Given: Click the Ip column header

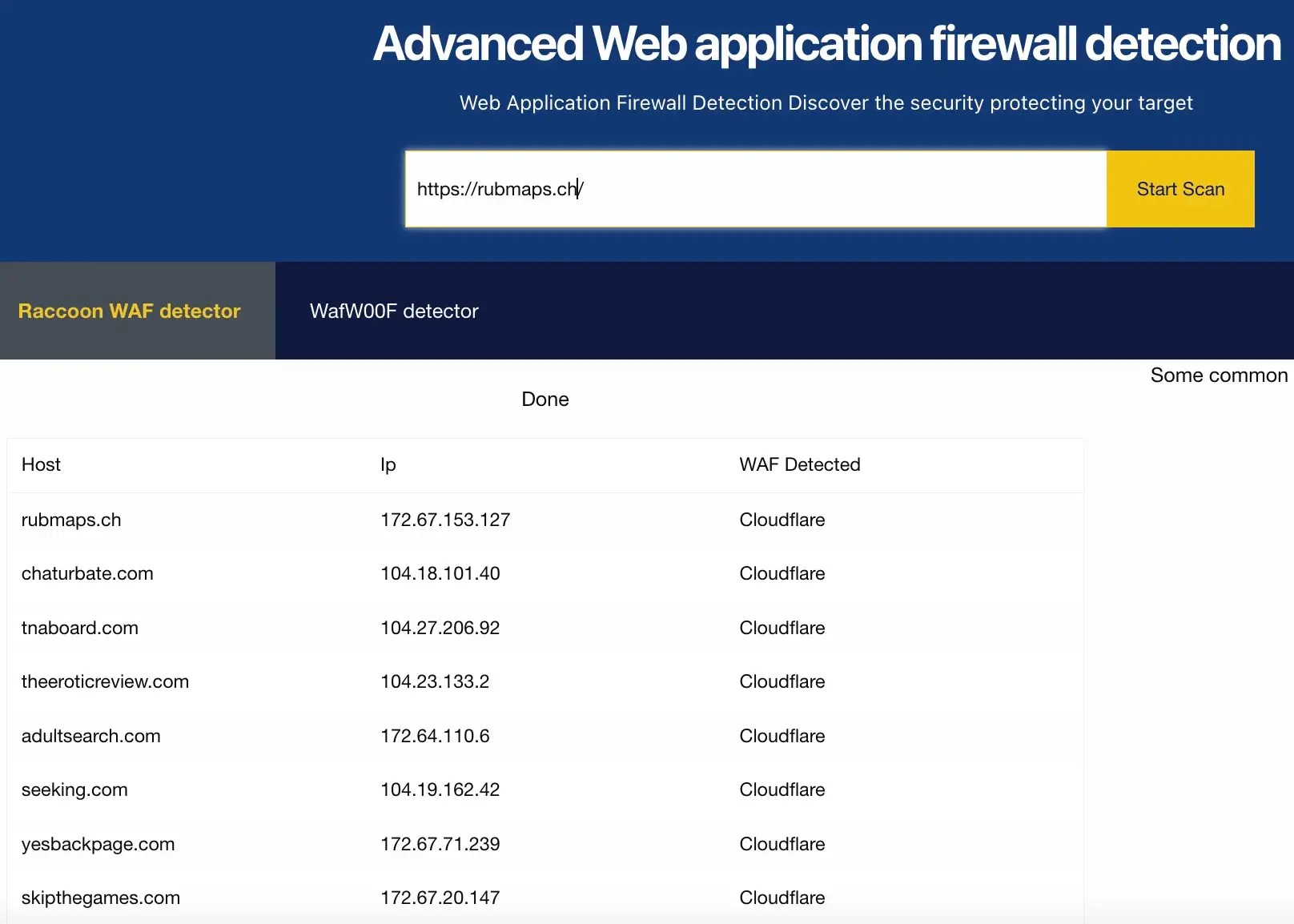Looking at the screenshot, I should (388, 465).
